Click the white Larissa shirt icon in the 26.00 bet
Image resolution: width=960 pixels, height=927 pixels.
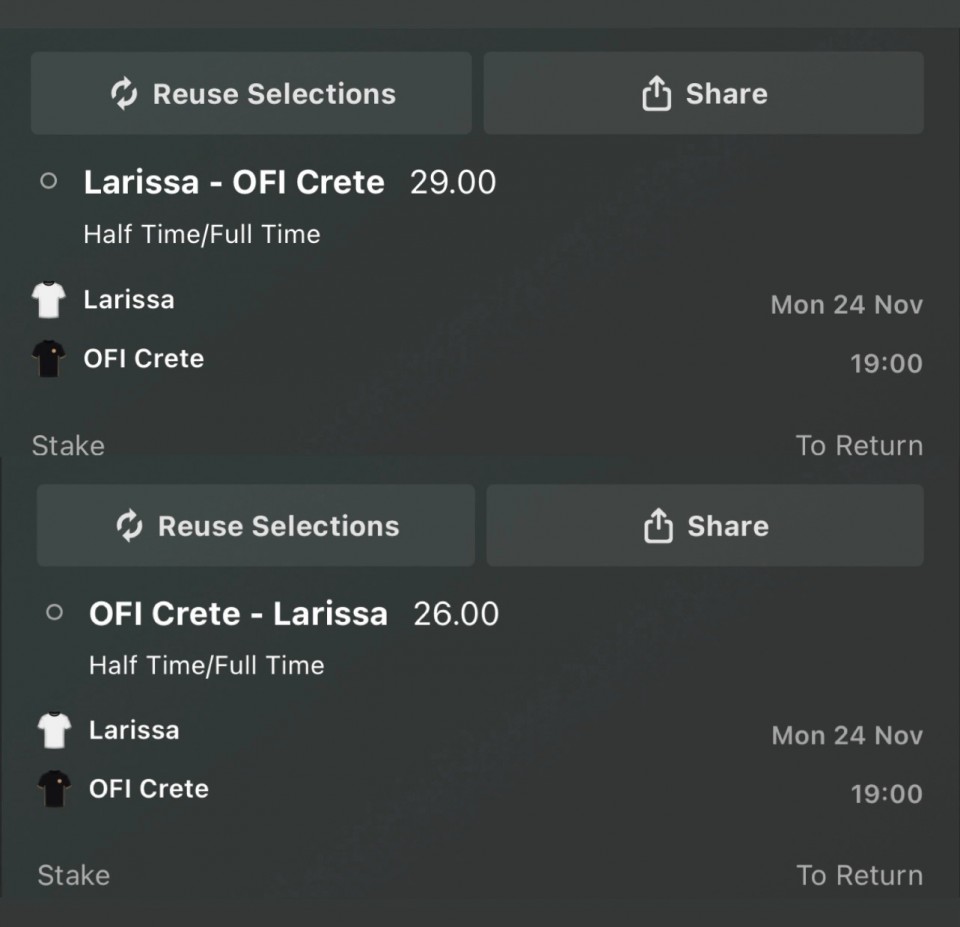point(54,730)
